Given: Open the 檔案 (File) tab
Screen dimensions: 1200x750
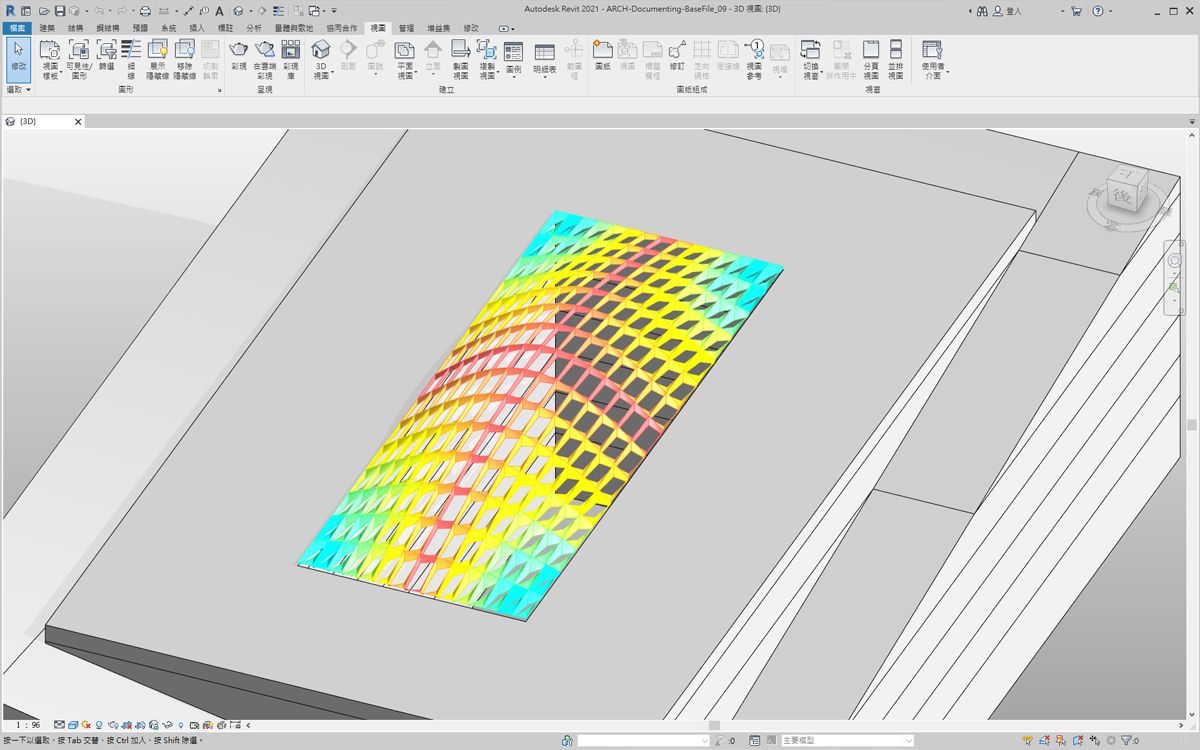Looking at the screenshot, I should point(17,28).
